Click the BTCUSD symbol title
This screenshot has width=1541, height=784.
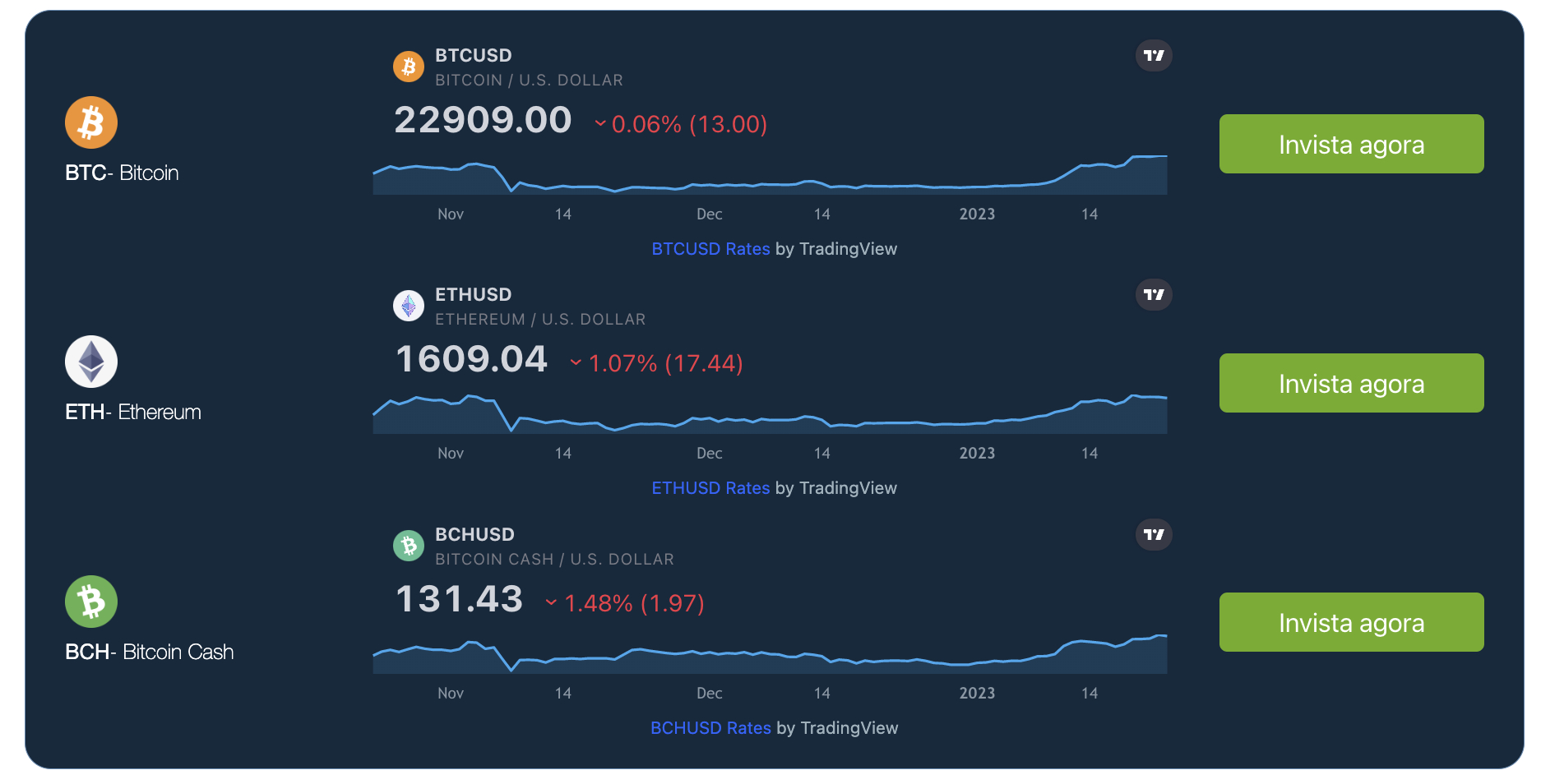474,55
